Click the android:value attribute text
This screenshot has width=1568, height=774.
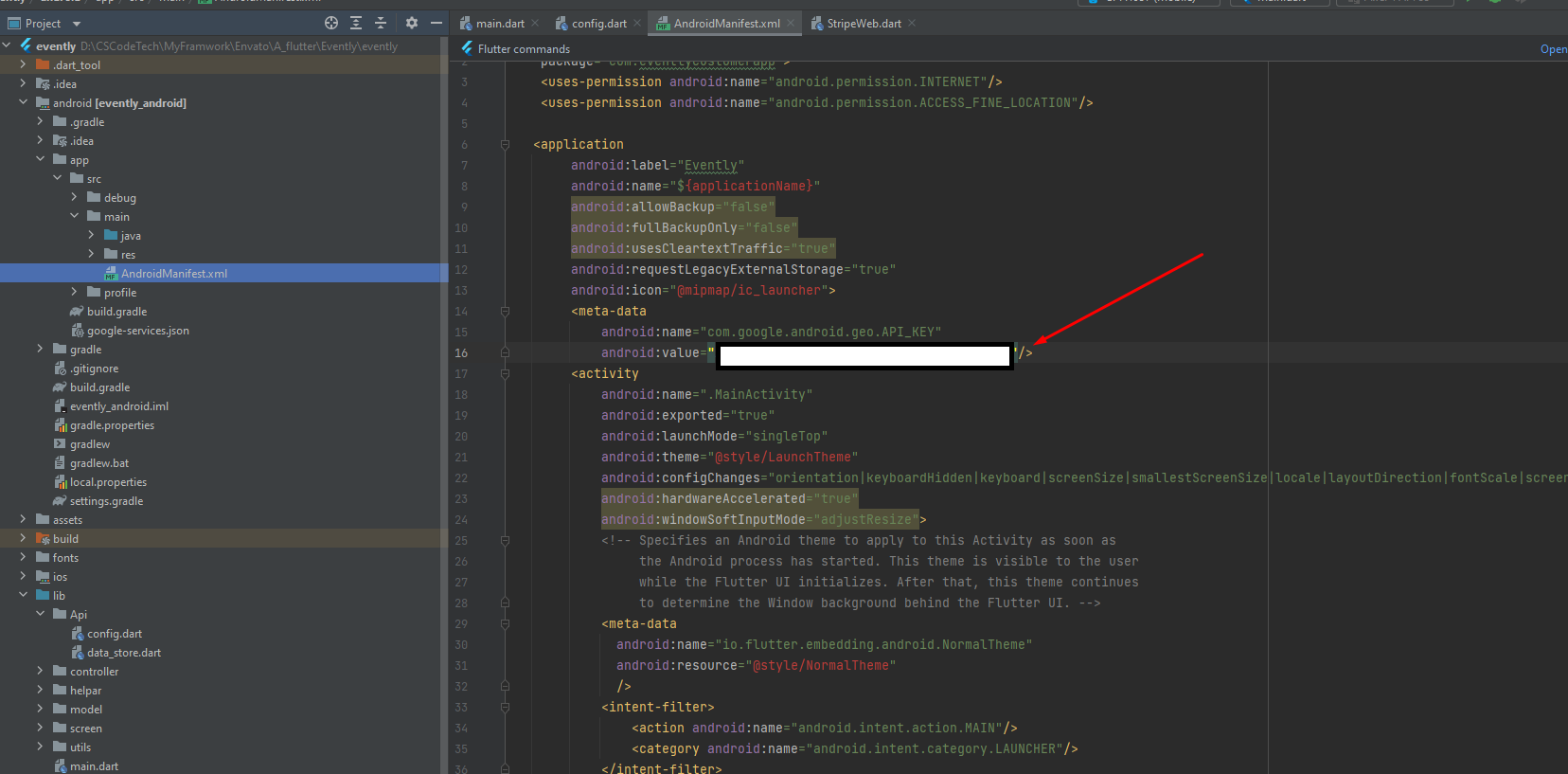(x=650, y=353)
